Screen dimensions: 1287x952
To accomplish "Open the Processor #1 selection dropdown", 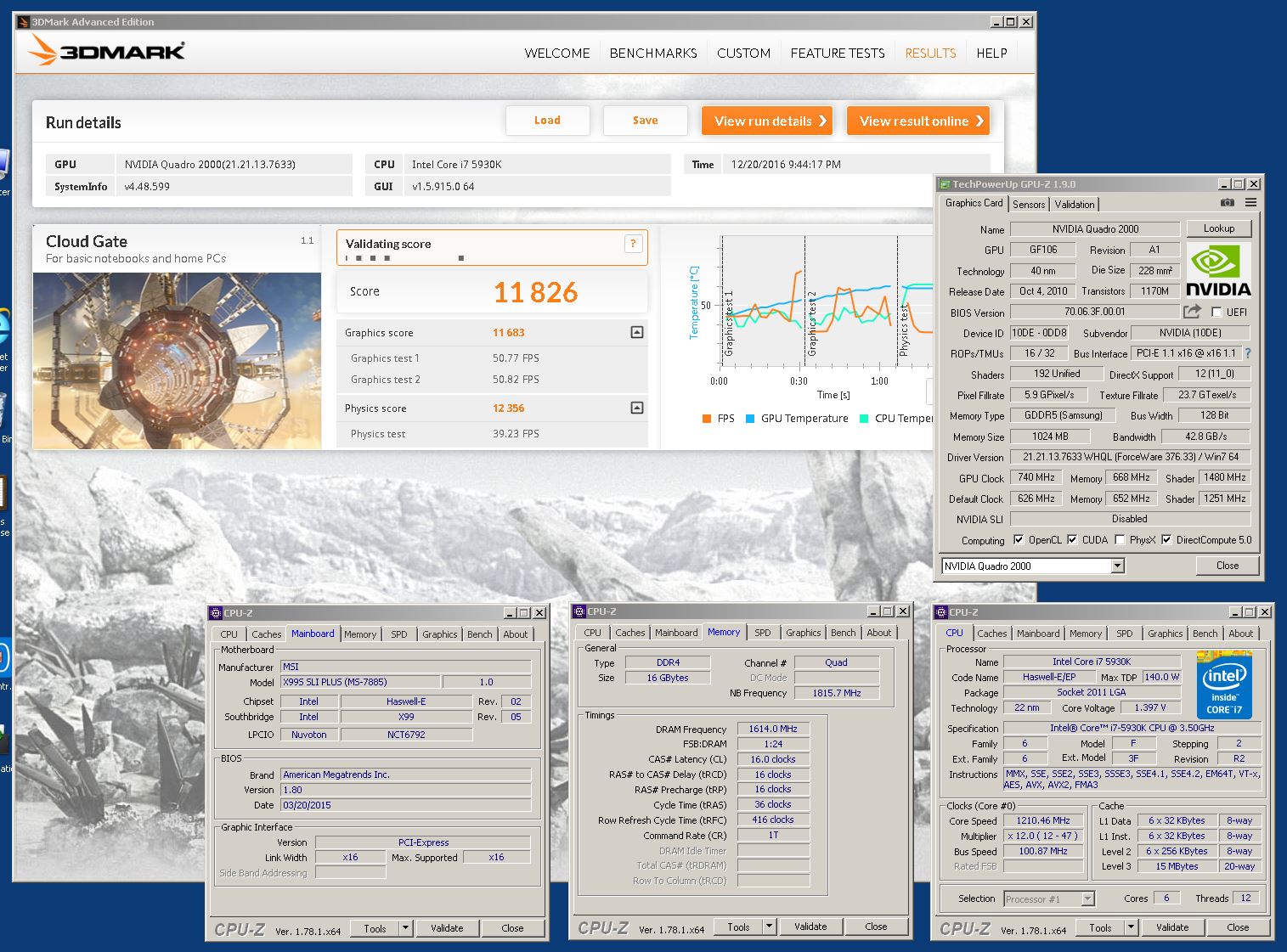I will coord(1087,898).
